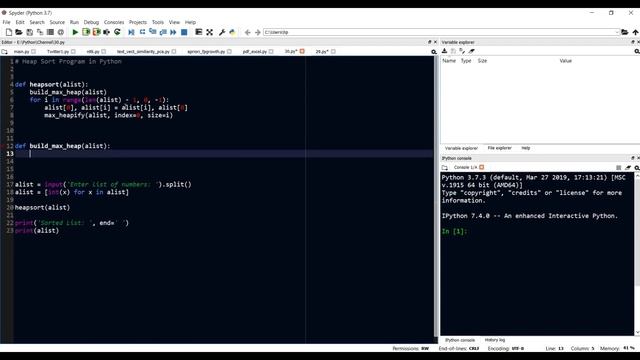Import data in Variable explorer
This screenshot has height=360, width=640.
(444, 51)
